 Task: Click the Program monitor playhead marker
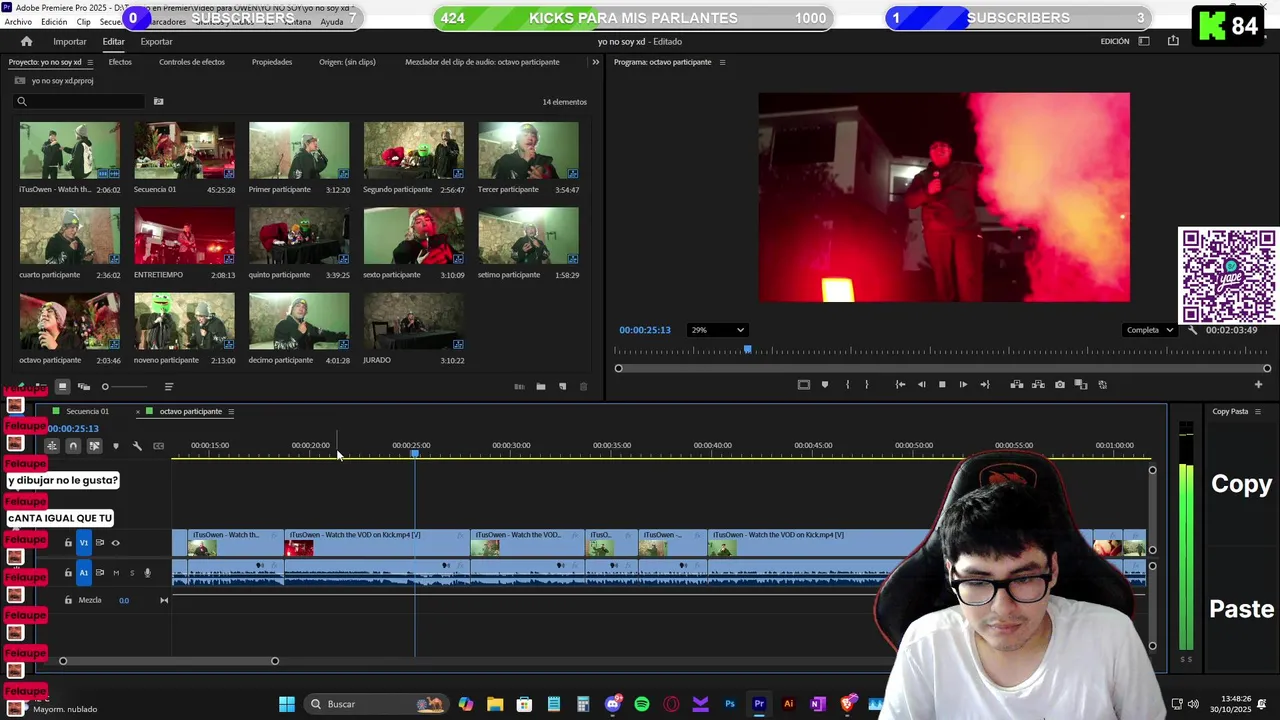pos(747,350)
